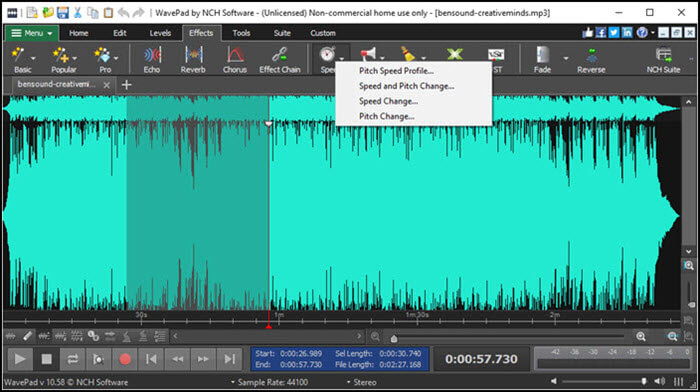This screenshot has width=700, height=392.
Task: Click the green X icon in the Effects toolbar
Action: (x=454, y=54)
